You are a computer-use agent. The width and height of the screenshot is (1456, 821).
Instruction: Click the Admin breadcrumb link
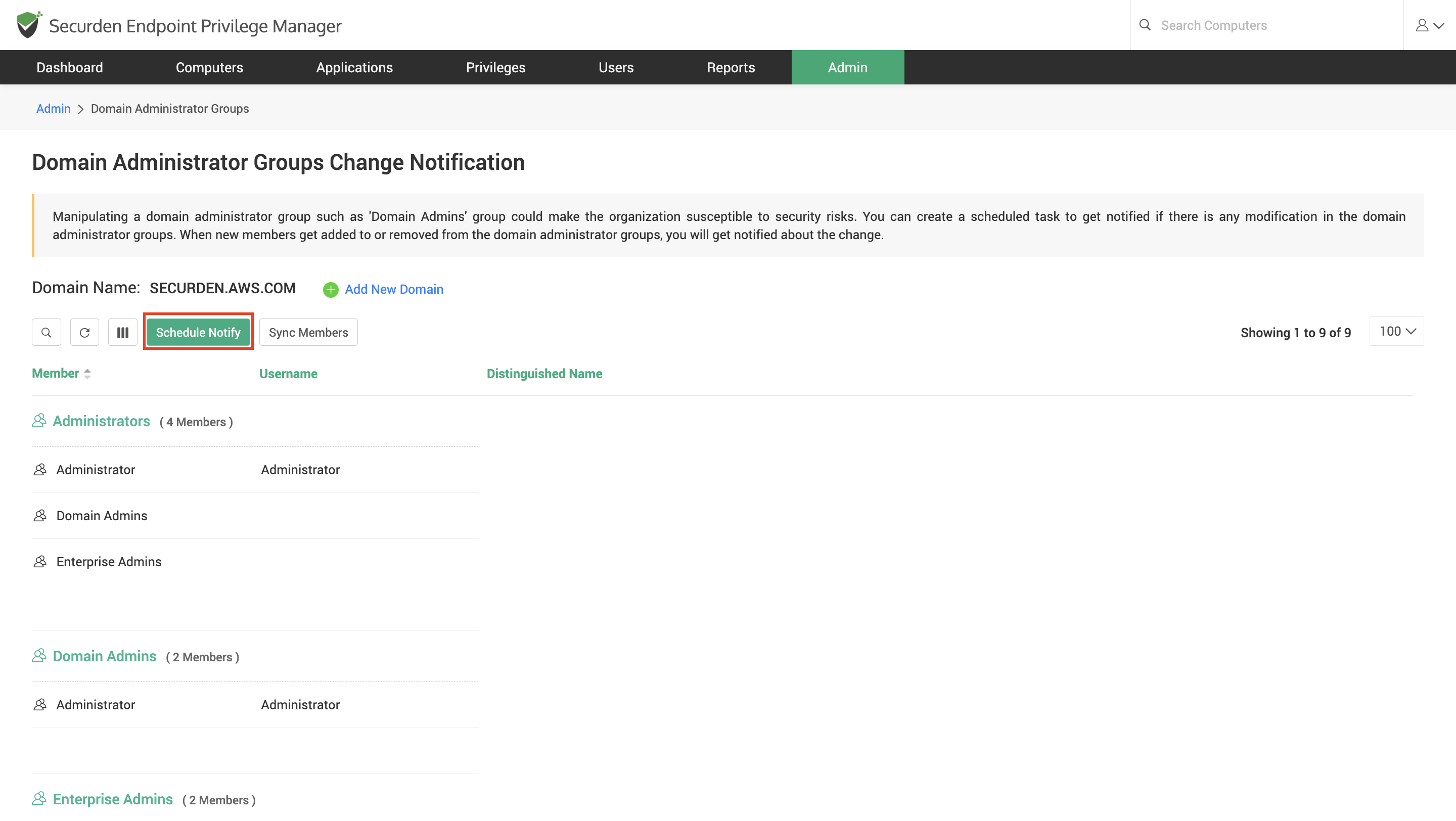point(53,109)
